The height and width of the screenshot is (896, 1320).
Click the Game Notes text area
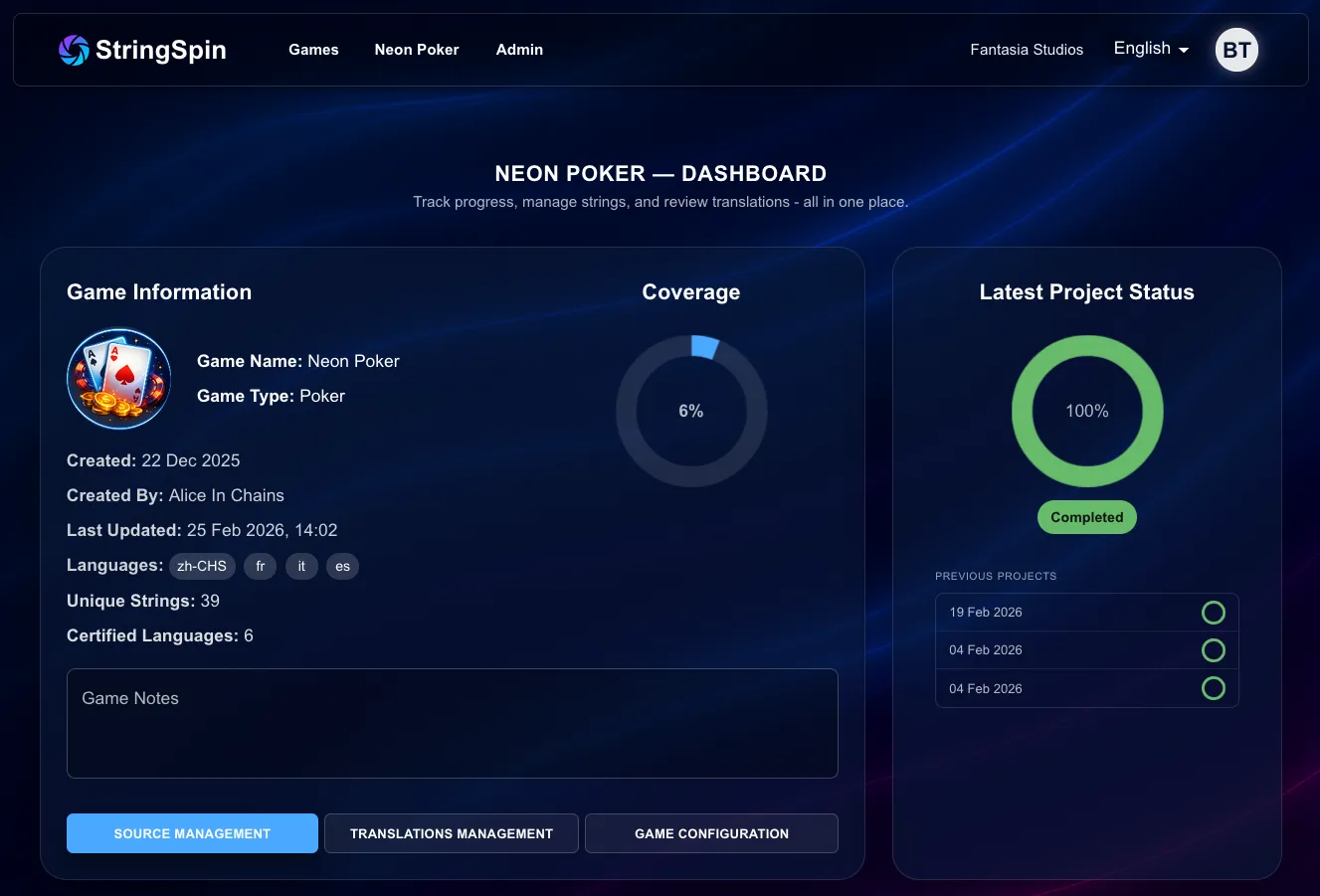(x=453, y=723)
